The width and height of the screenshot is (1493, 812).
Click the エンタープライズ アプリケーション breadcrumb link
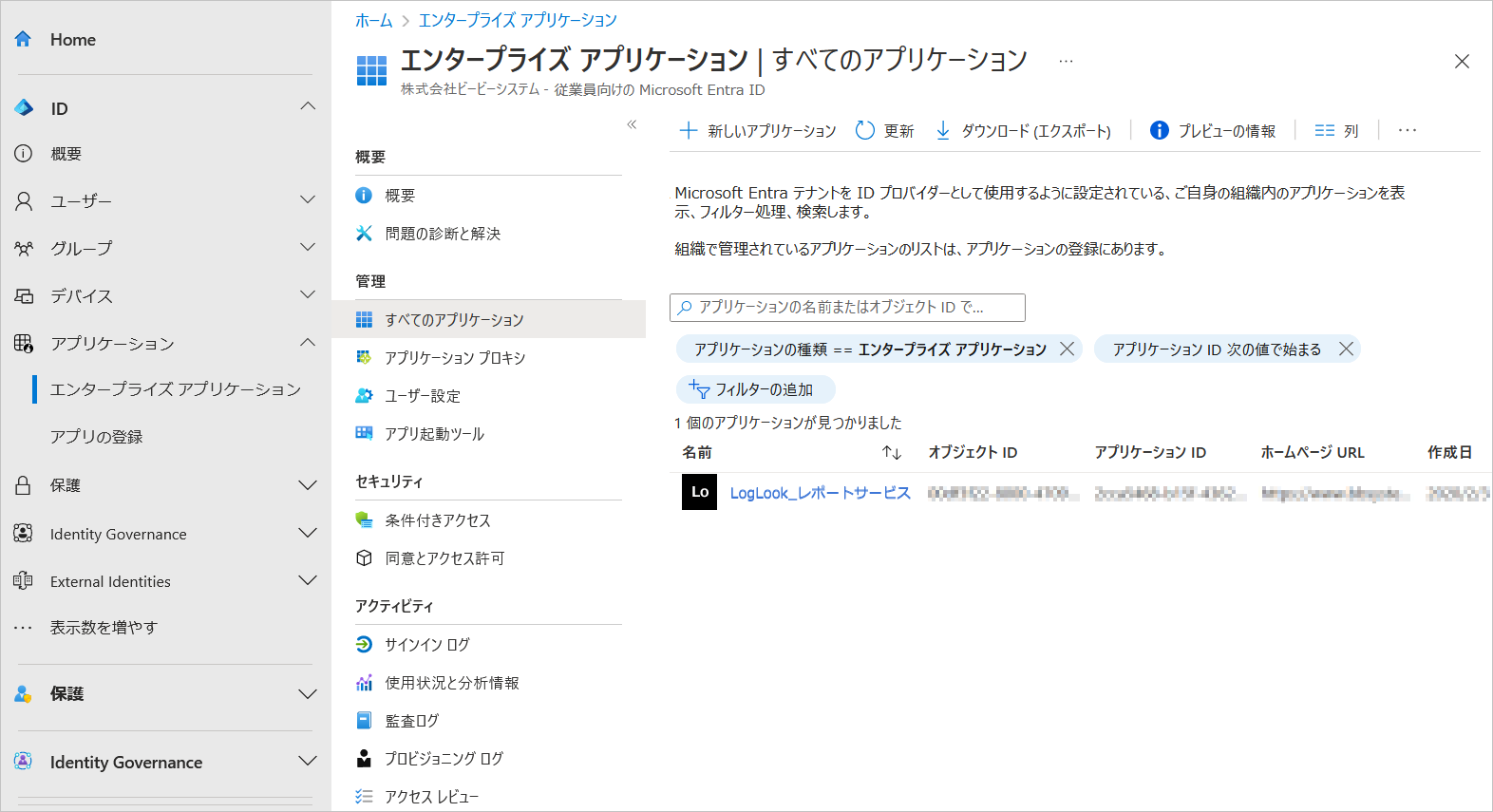click(x=518, y=20)
